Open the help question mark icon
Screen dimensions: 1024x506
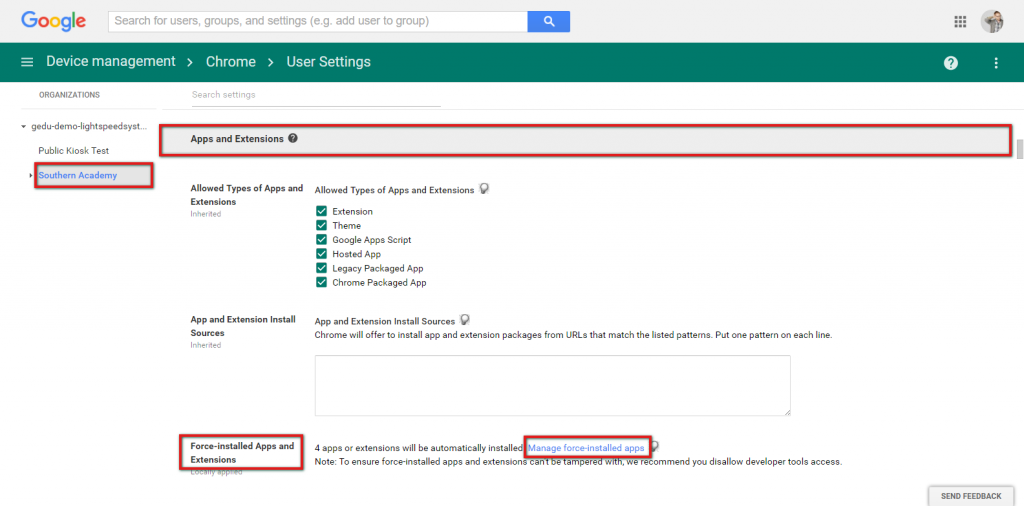point(951,63)
